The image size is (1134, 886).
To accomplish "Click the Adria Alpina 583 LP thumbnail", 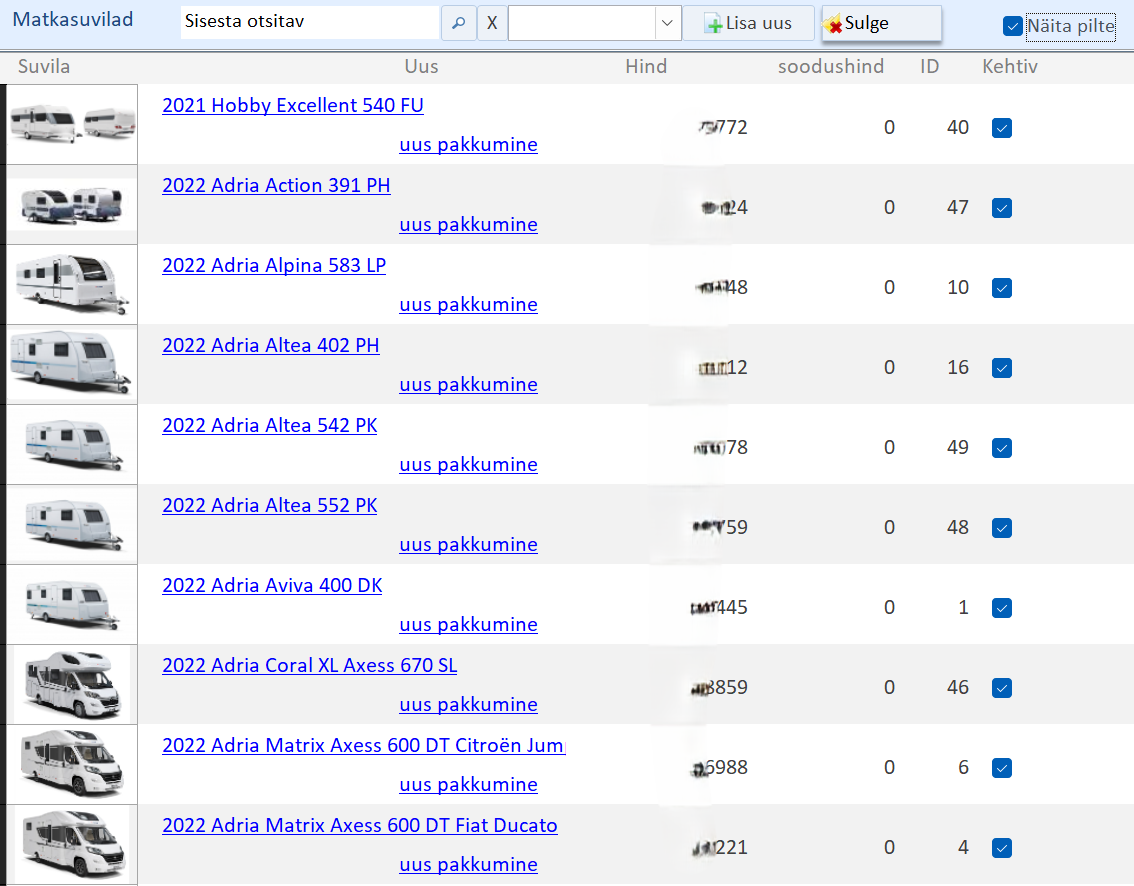I will point(72,284).
